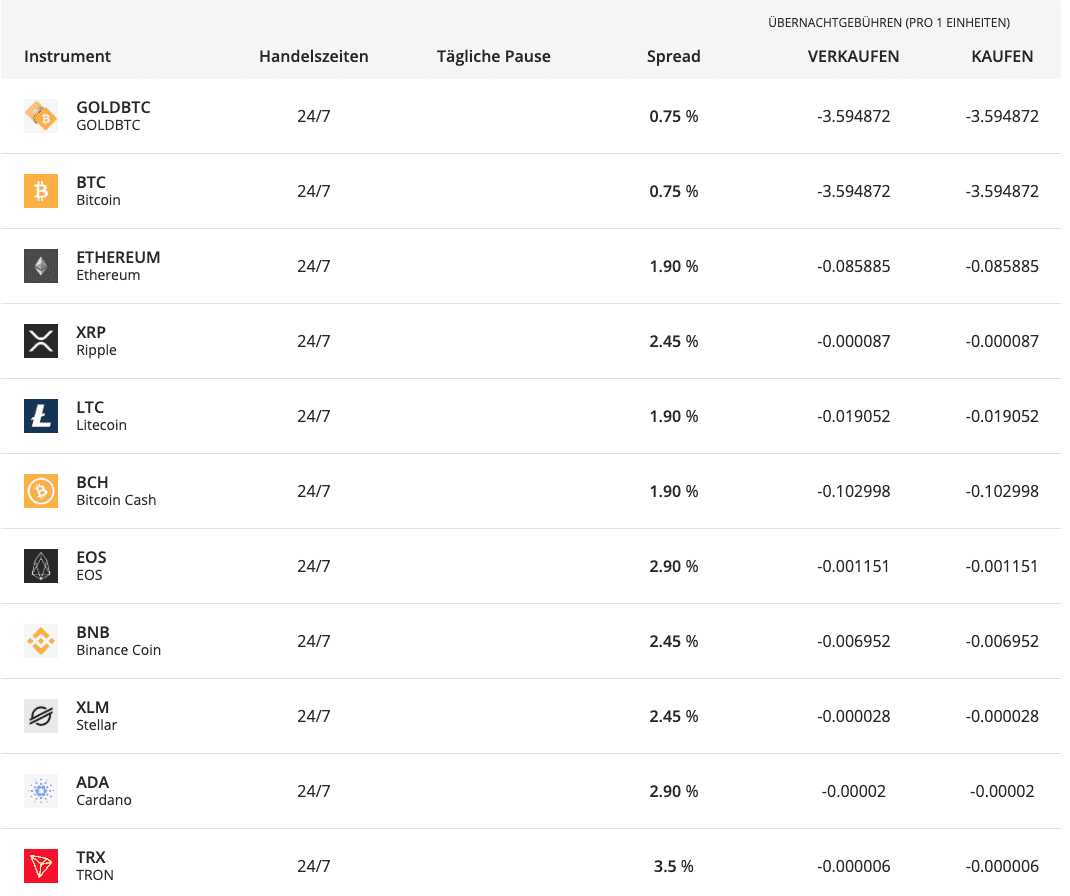This screenshot has width=1070, height=896.
Task: Click the Stellar XLM icon
Action: click(41, 717)
